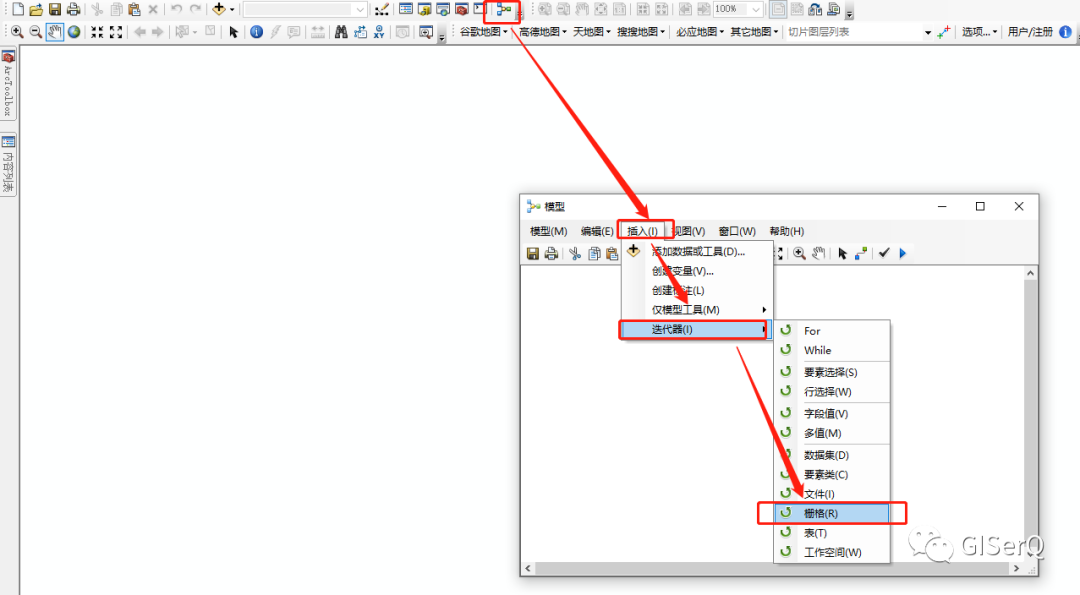Open the 谷歌地图 dropdown
This screenshot has height=595, width=1080.
[484, 32]
